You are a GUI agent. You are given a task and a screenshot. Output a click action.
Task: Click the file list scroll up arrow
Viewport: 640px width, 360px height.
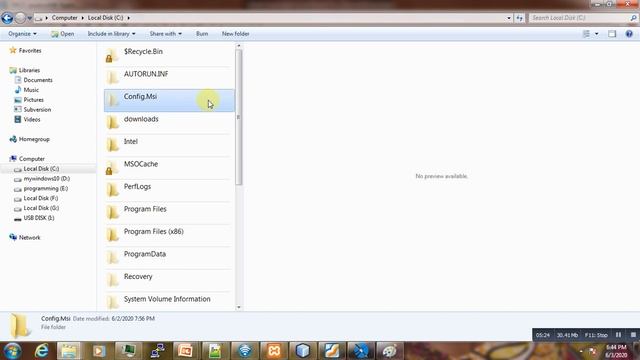click(x=239, y=46)
